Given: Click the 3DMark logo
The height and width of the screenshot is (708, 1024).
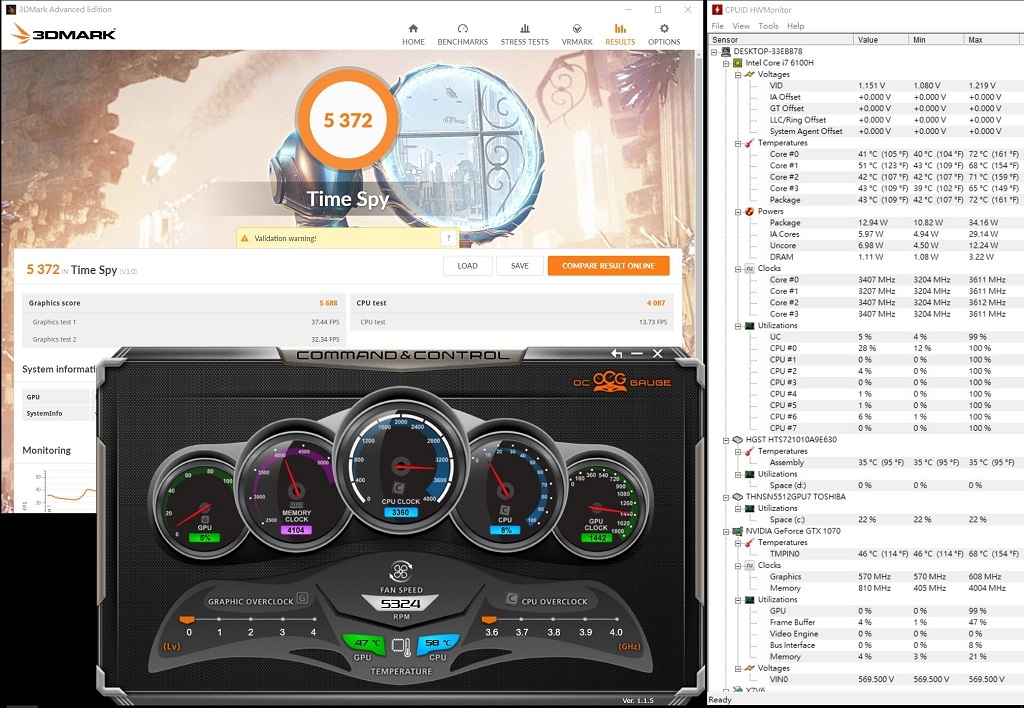Looking at the screenshot, I should point(63,33).
